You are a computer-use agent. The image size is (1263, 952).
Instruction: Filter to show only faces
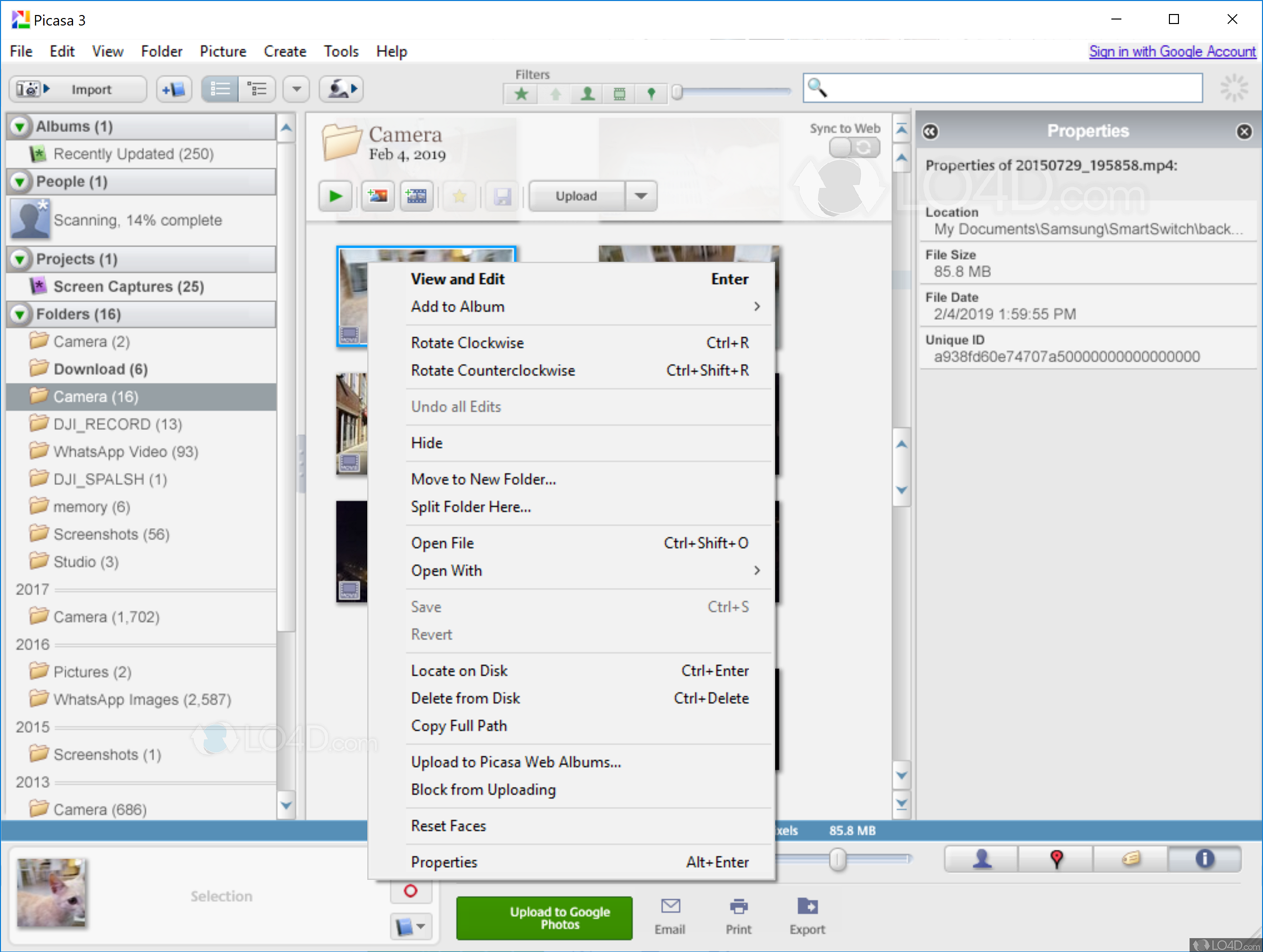pos(587,93)
